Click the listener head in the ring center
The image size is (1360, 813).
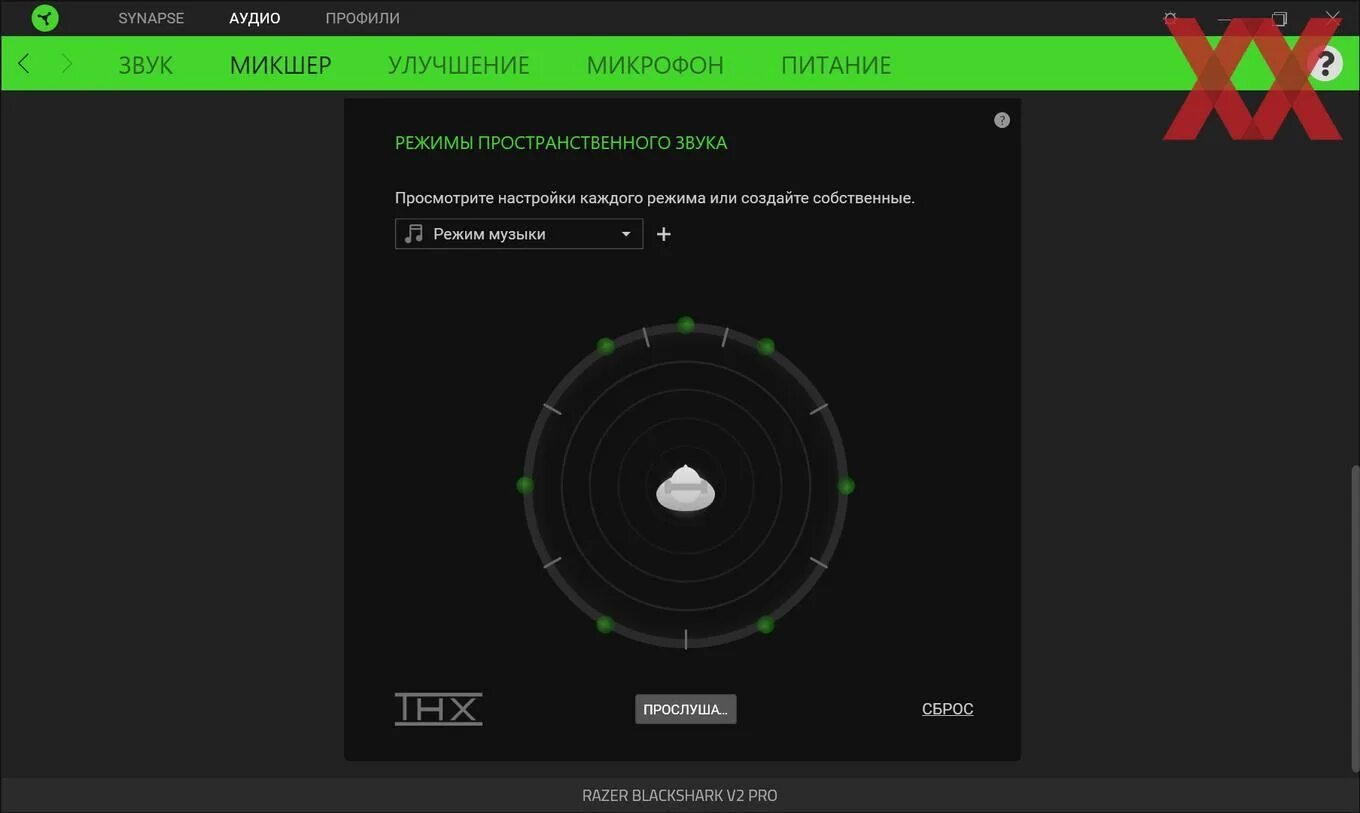685,487
